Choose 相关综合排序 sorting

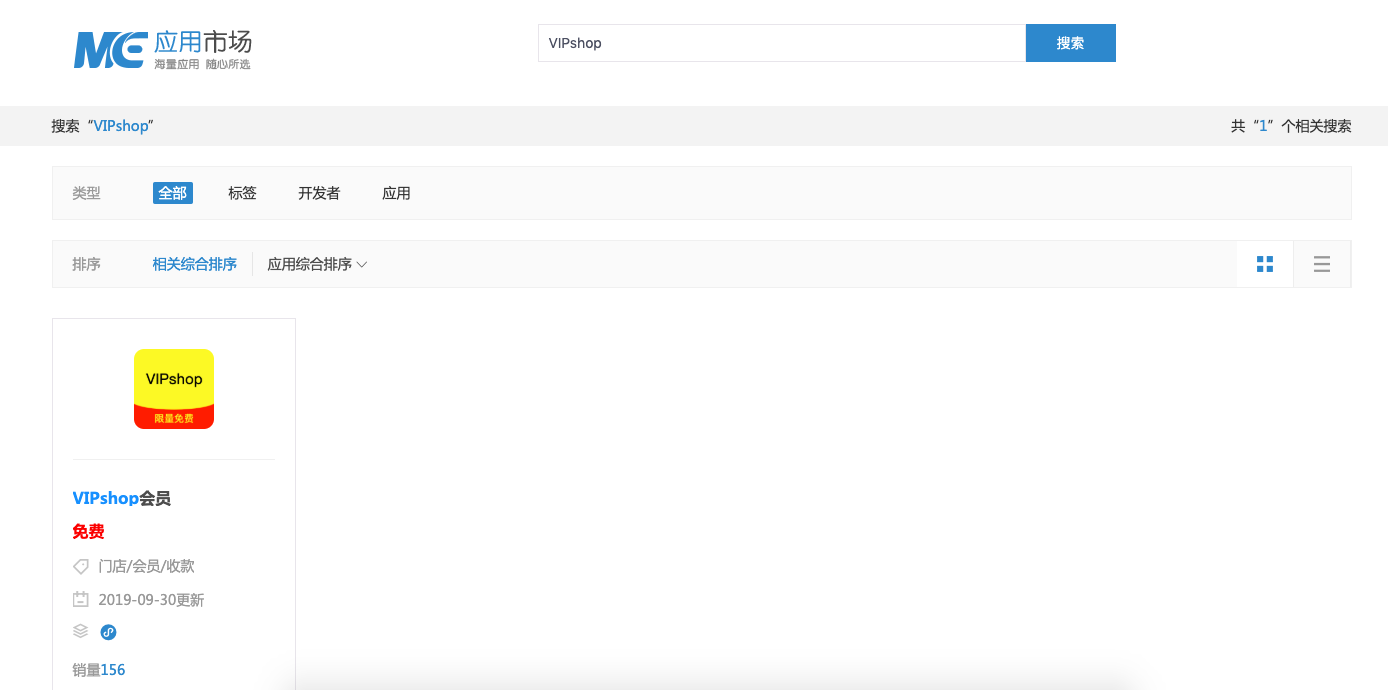tap(195, 264)
